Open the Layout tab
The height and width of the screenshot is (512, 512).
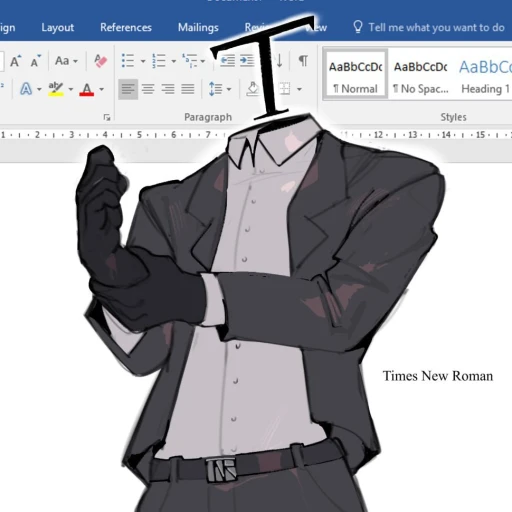click(x=58, y=27)
